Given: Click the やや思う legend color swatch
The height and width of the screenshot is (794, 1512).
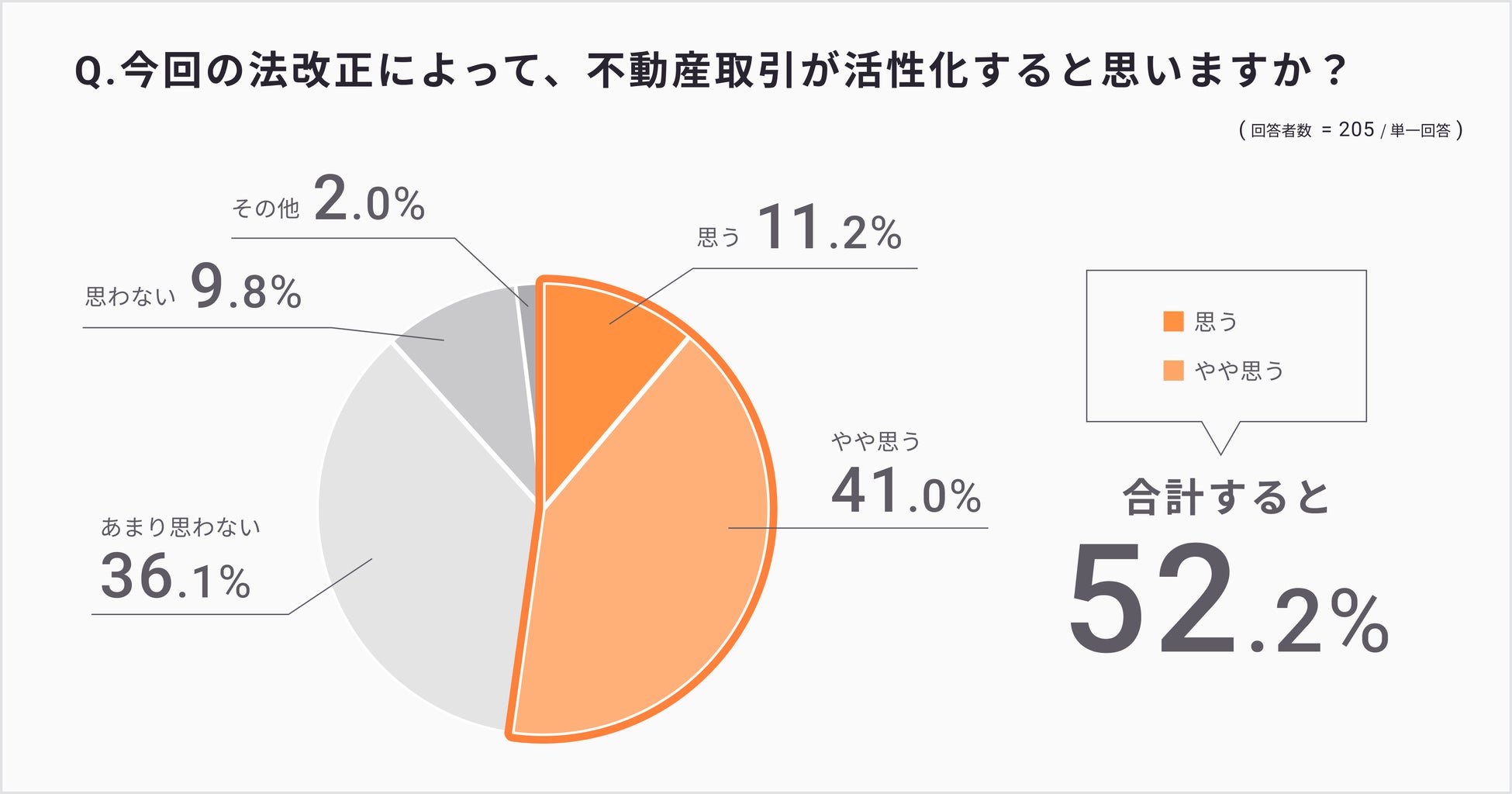Looking at the screenshot, I should pos(1173,371).
